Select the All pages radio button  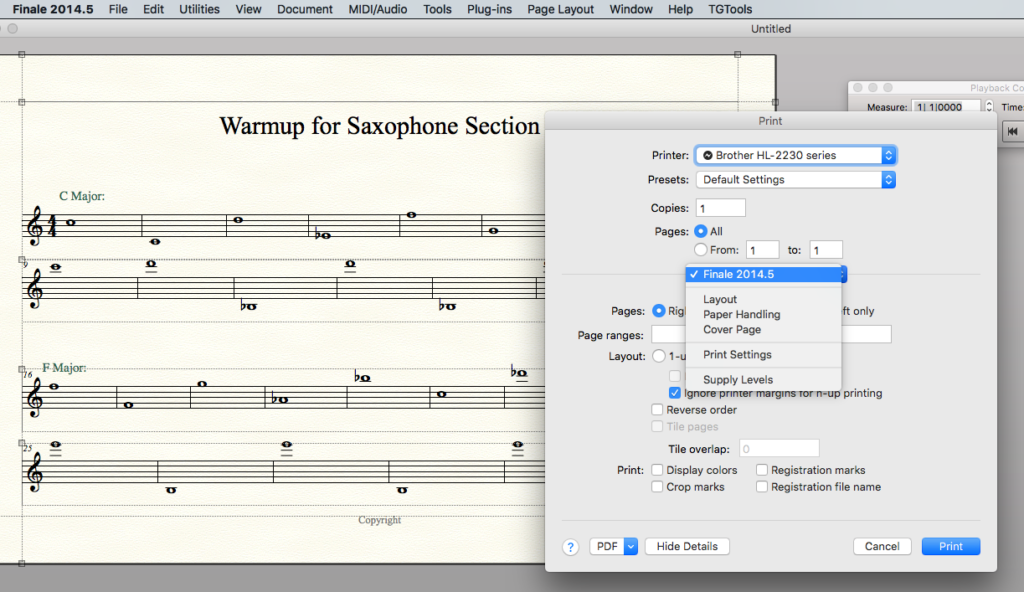tap(700, 231)
